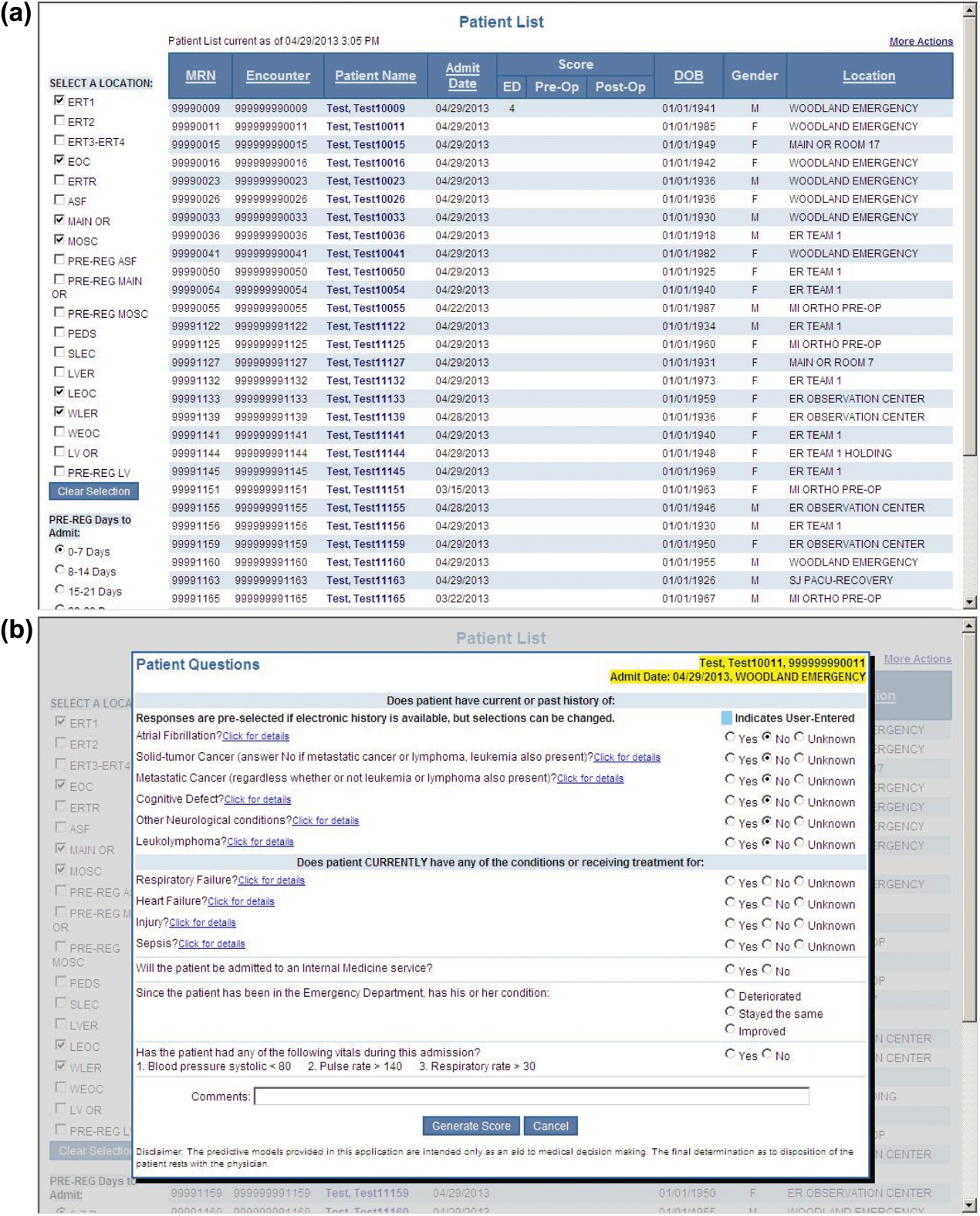
Task: Open patient Test, Test11144 entry
Action: pyautogui.click(x=365, y=454)
